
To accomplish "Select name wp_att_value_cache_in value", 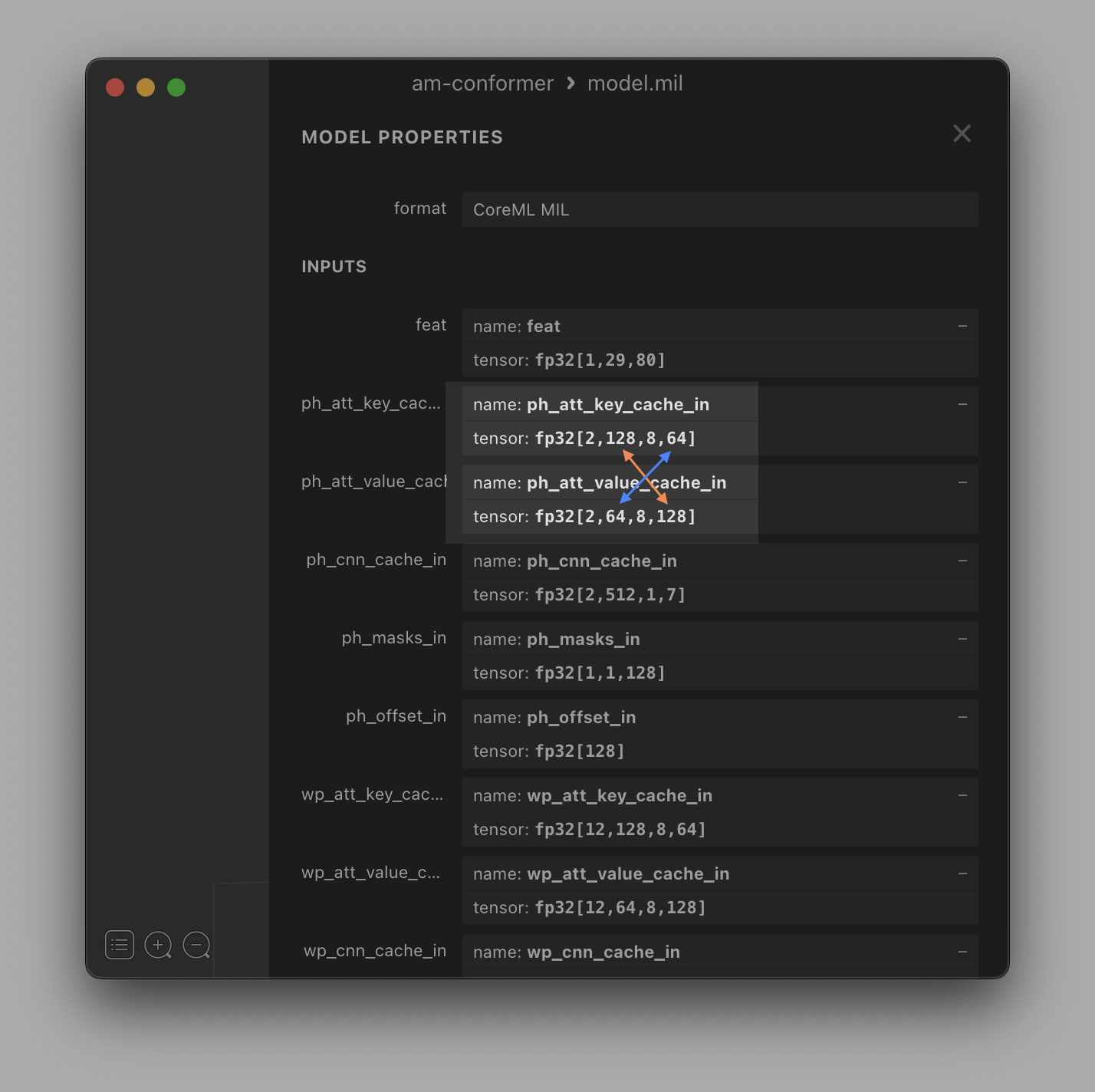I will coord(628,873).
